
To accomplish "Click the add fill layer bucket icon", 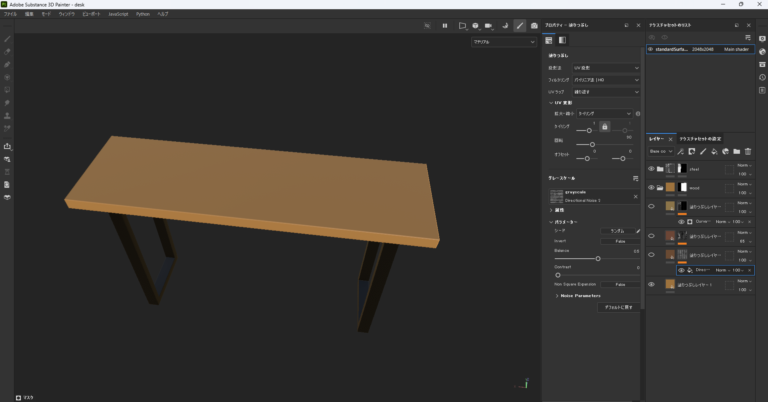I will click(714, 151).
